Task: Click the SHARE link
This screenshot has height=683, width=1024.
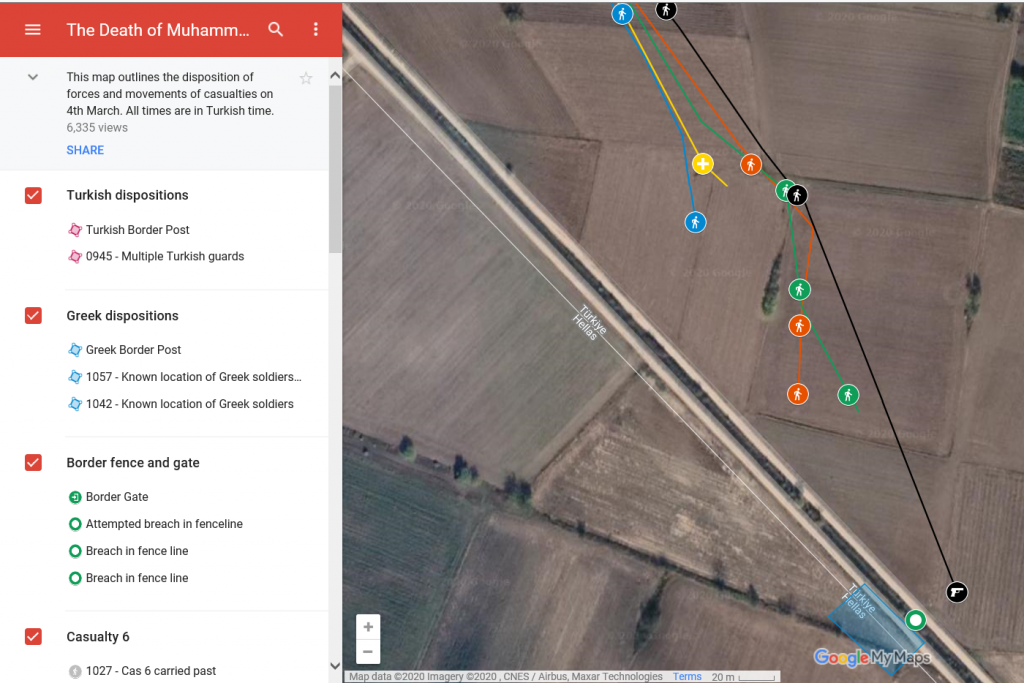Action: [x=85, y=150]
